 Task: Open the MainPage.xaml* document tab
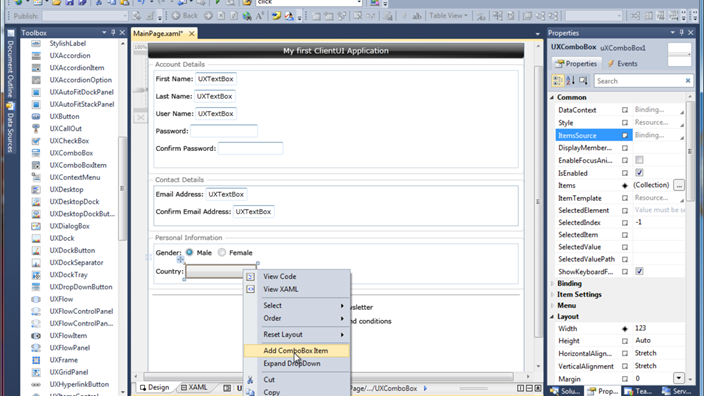pos(159,33)
